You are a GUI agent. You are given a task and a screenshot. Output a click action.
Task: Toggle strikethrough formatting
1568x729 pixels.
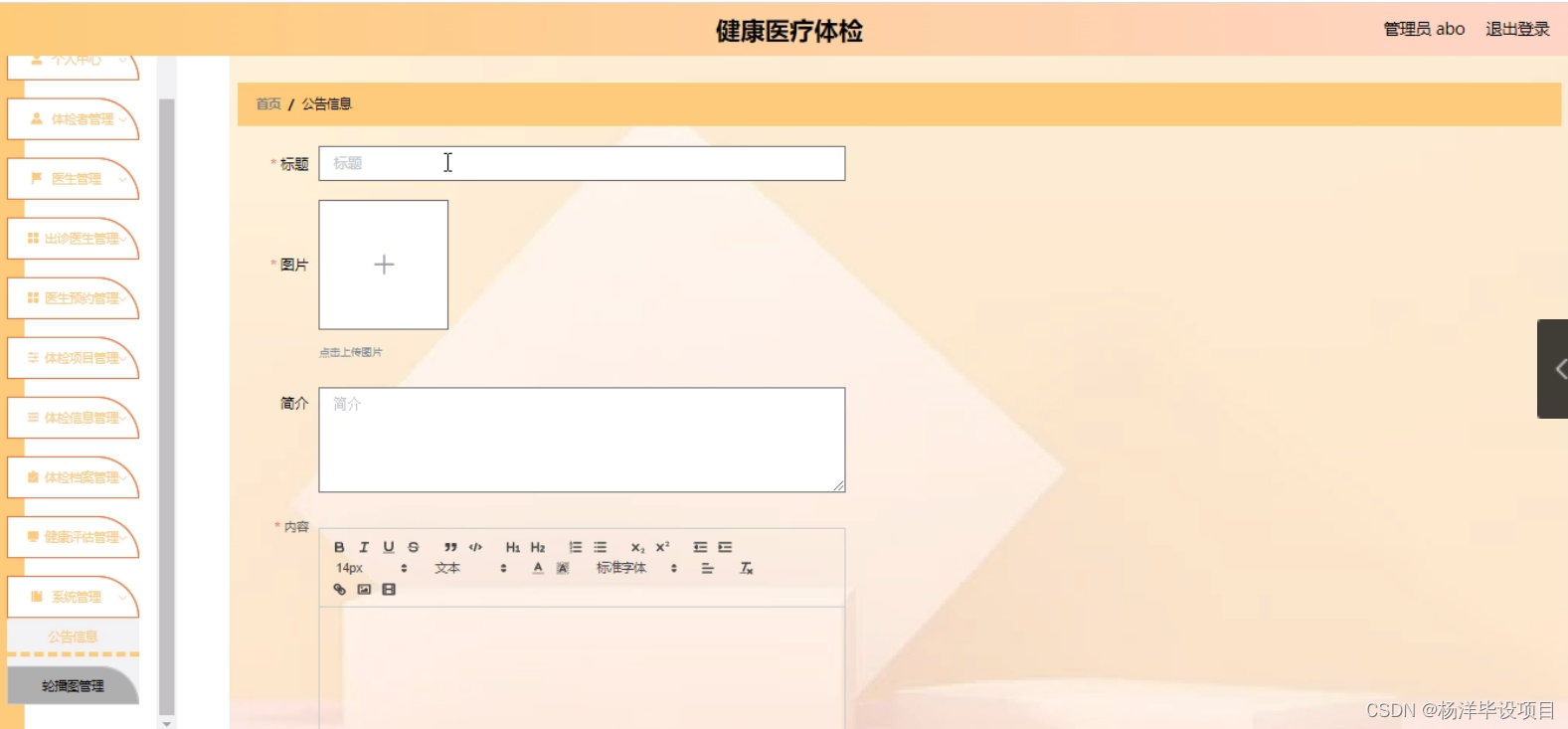[x=414, y=547]
